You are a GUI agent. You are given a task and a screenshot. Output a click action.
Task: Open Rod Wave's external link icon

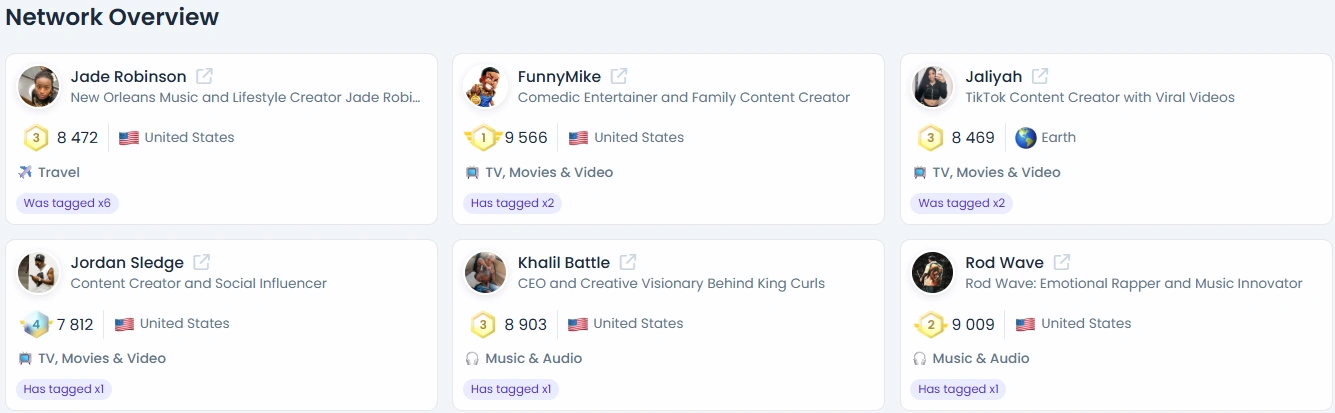click(x=1061, y=262)
